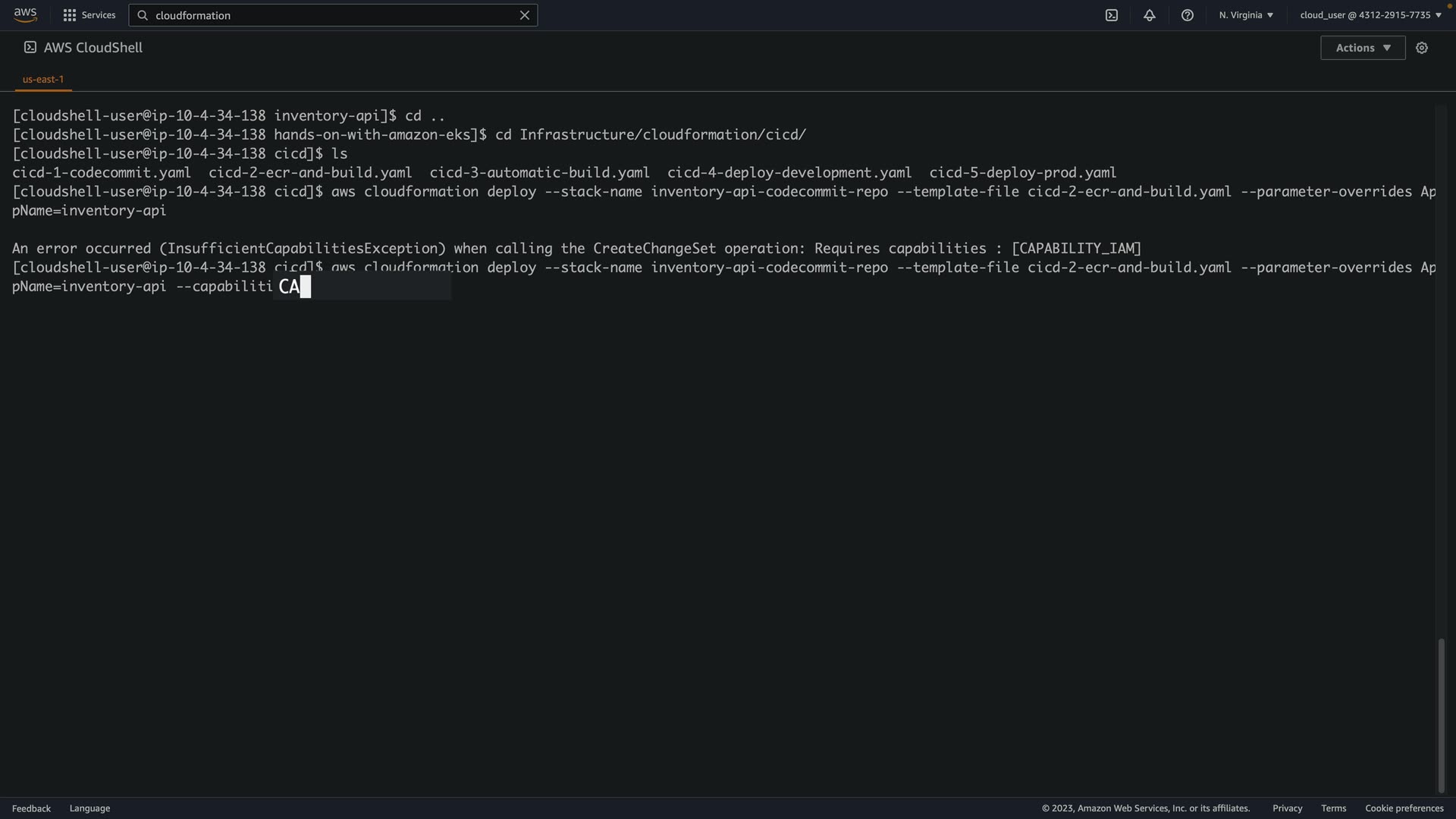The image size is (1456, 819).
Task: Open the Services grid menu
Action: [x=70, y=15]
